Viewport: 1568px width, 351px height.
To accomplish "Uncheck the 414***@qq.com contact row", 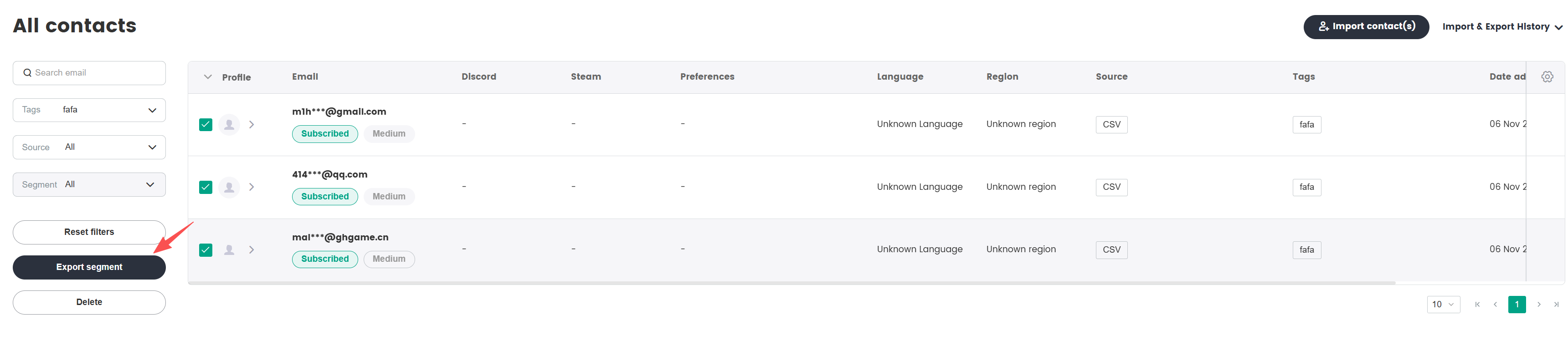I will [x=206, y=188].
